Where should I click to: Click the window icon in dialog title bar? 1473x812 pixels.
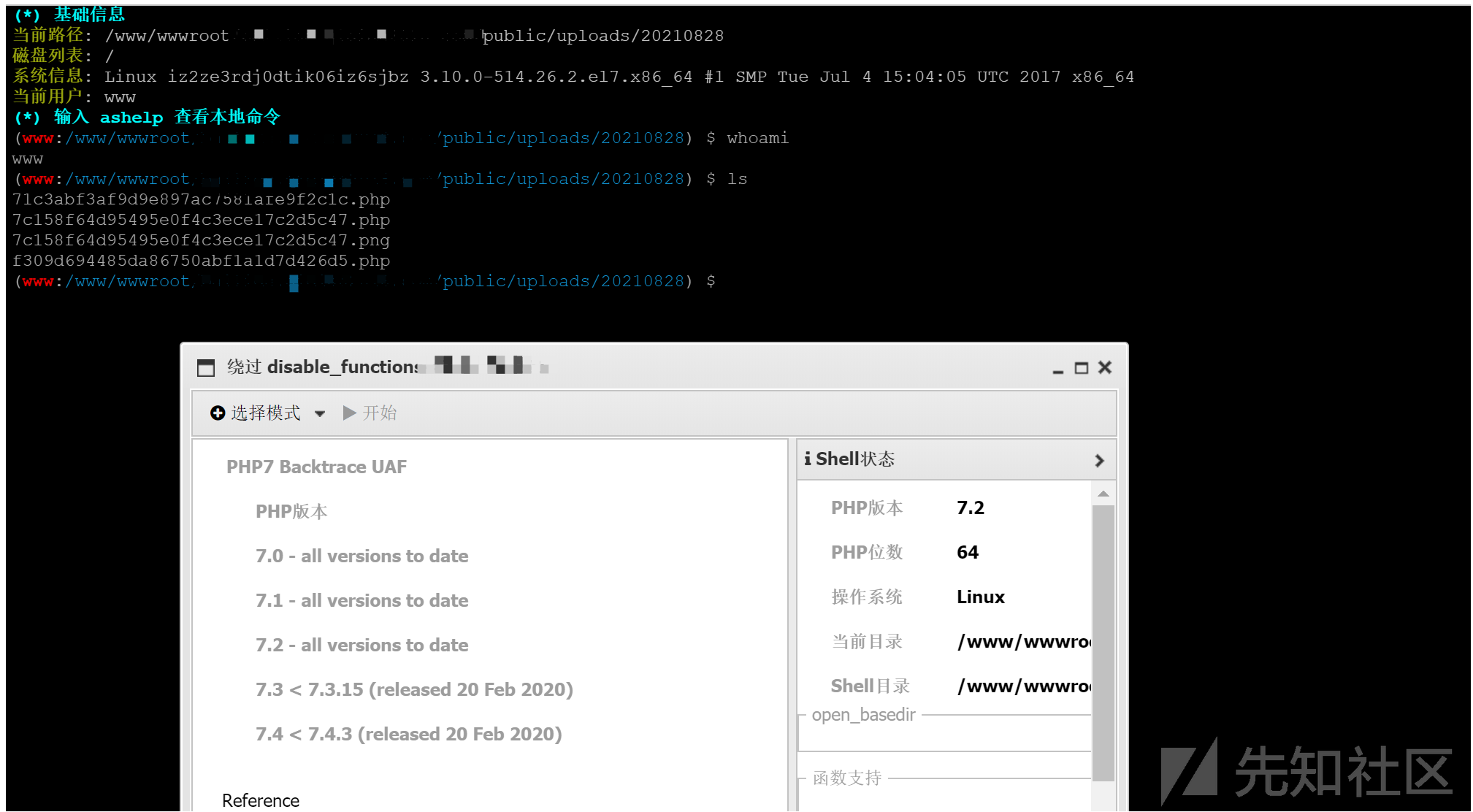[x=206, y=367]
